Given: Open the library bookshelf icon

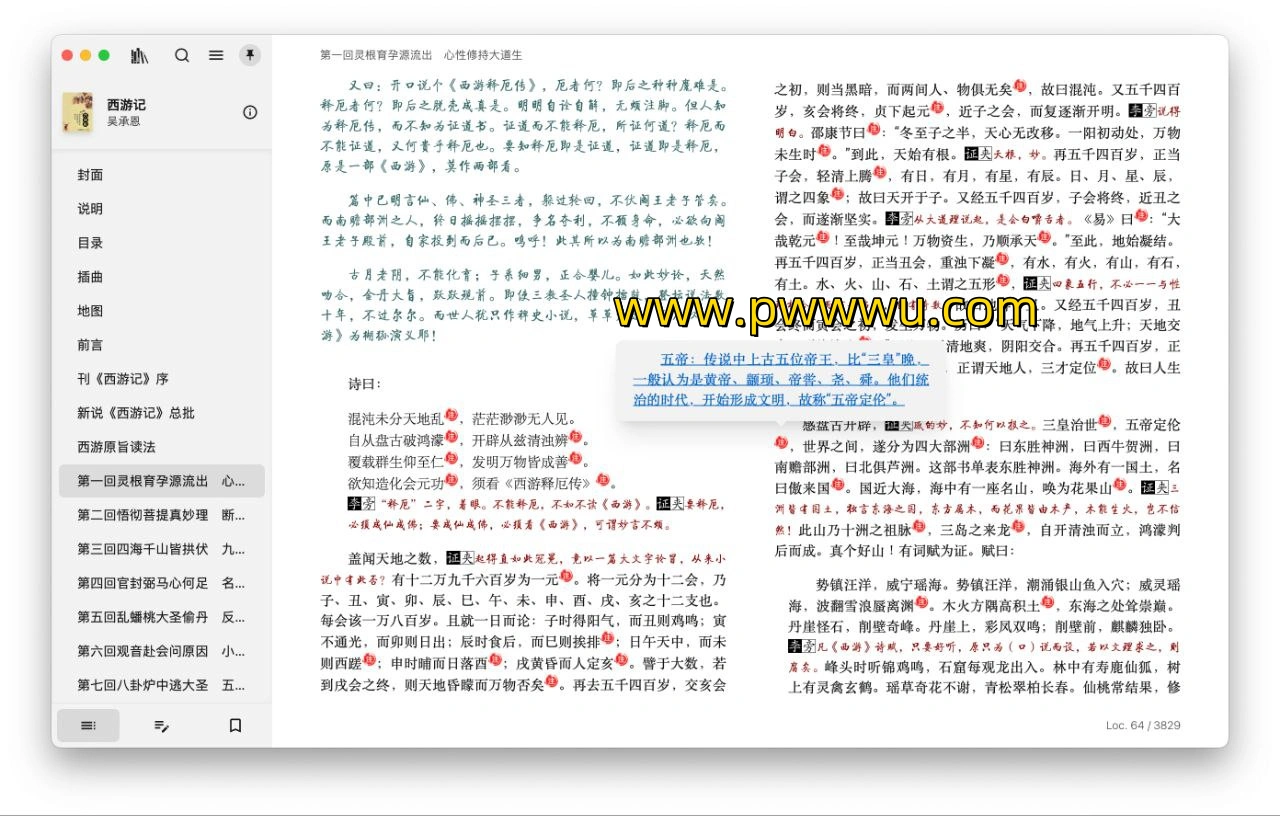Looking at the screenshot, I should point(140,56).
